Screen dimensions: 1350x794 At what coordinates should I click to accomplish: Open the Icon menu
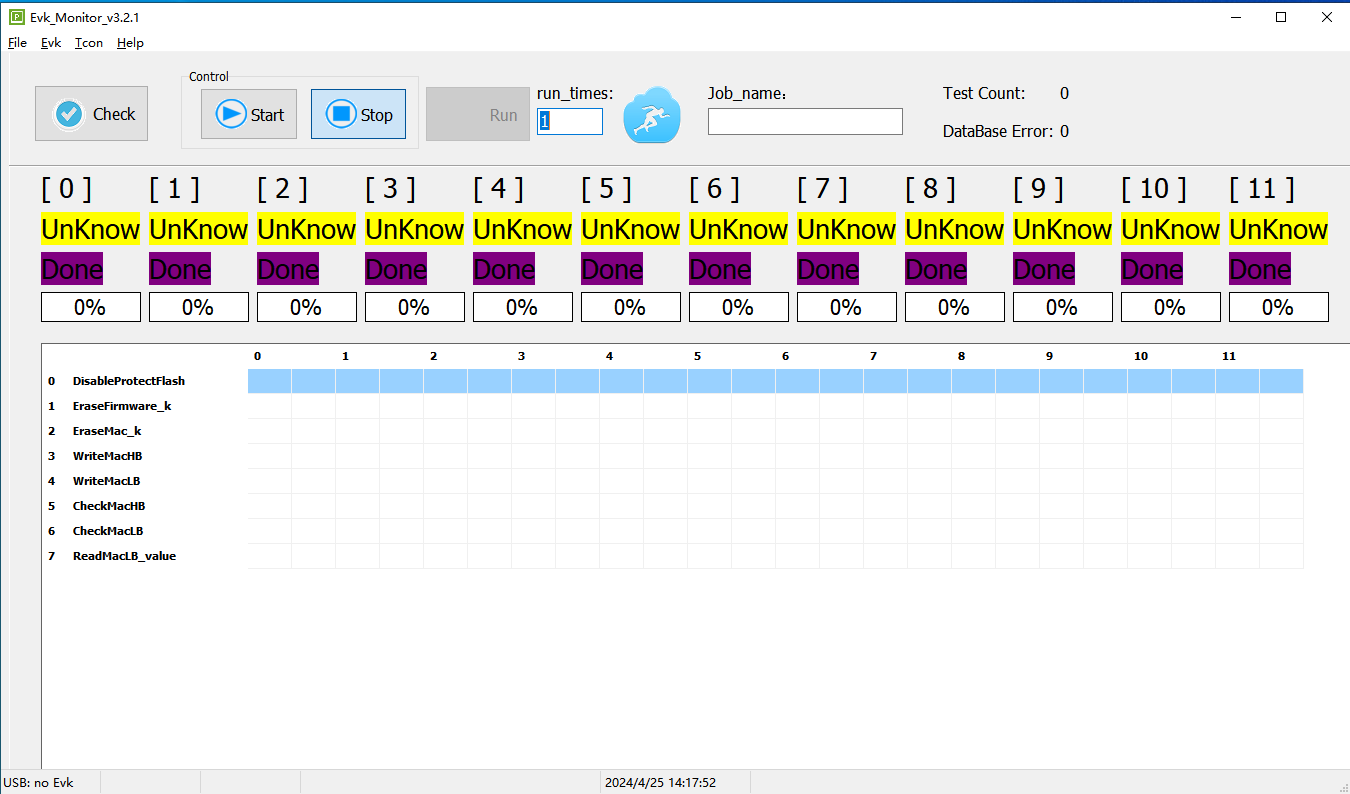[x=88, y=42]
